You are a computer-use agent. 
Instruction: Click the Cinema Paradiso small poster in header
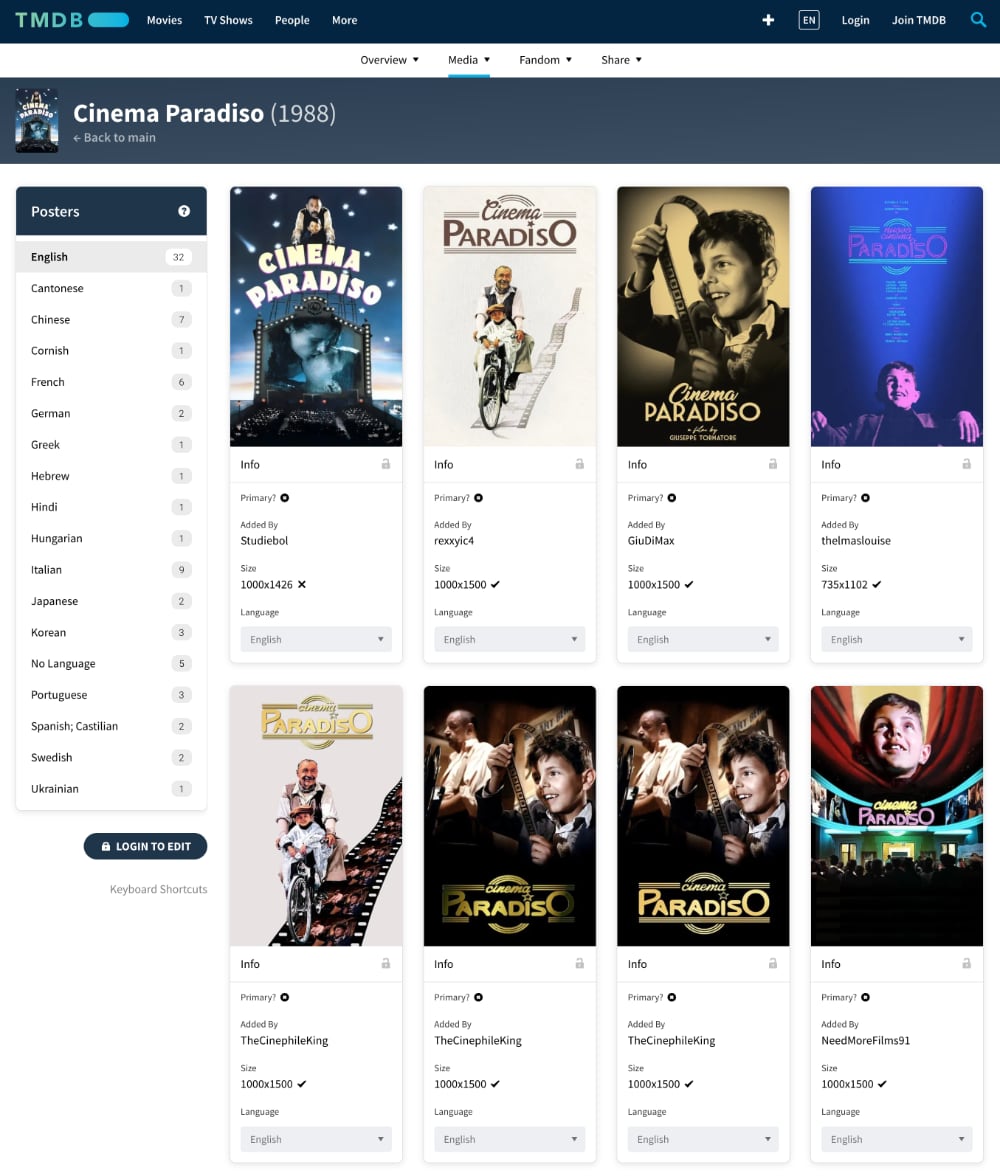[37, 121]
